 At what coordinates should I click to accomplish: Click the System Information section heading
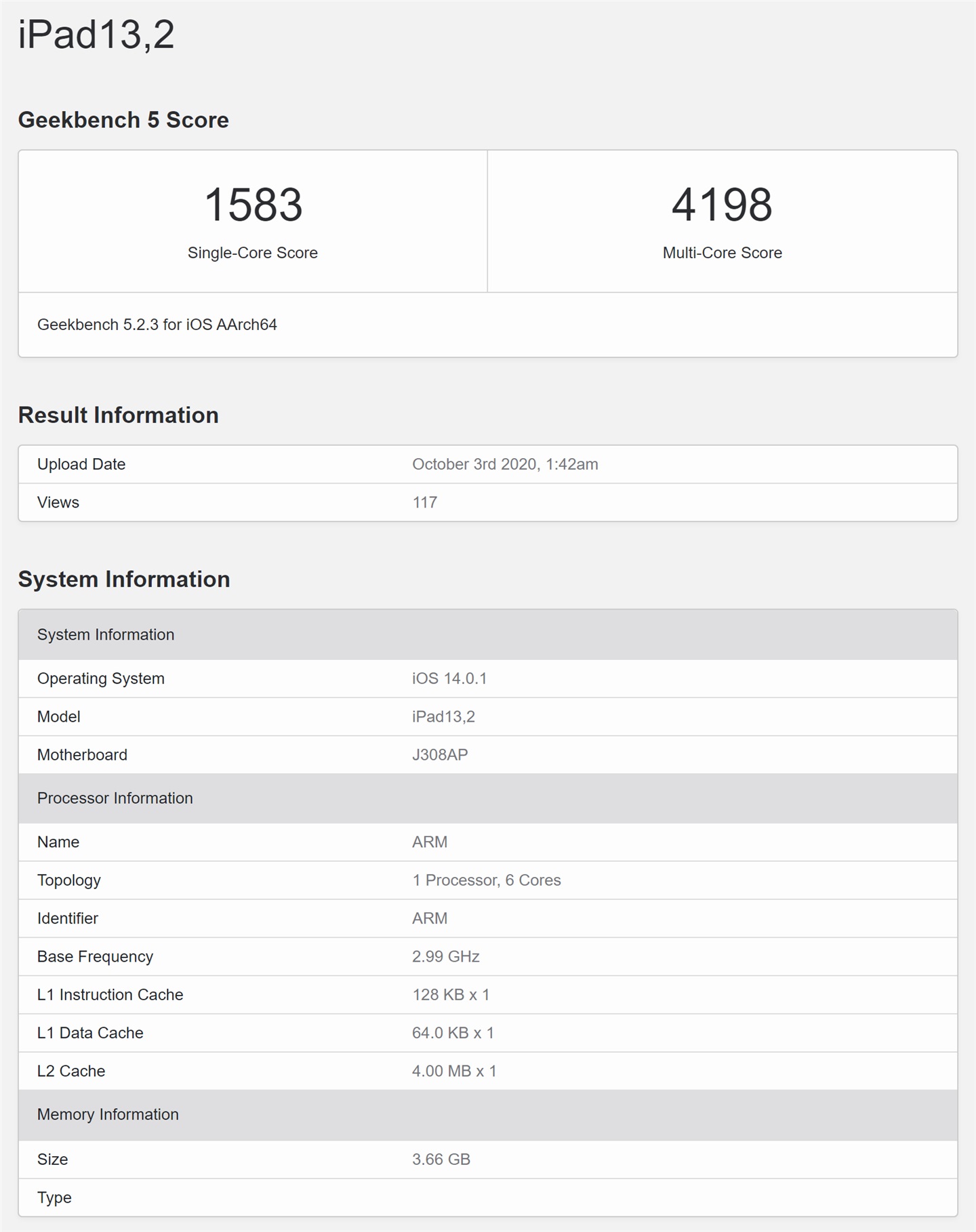124,579
